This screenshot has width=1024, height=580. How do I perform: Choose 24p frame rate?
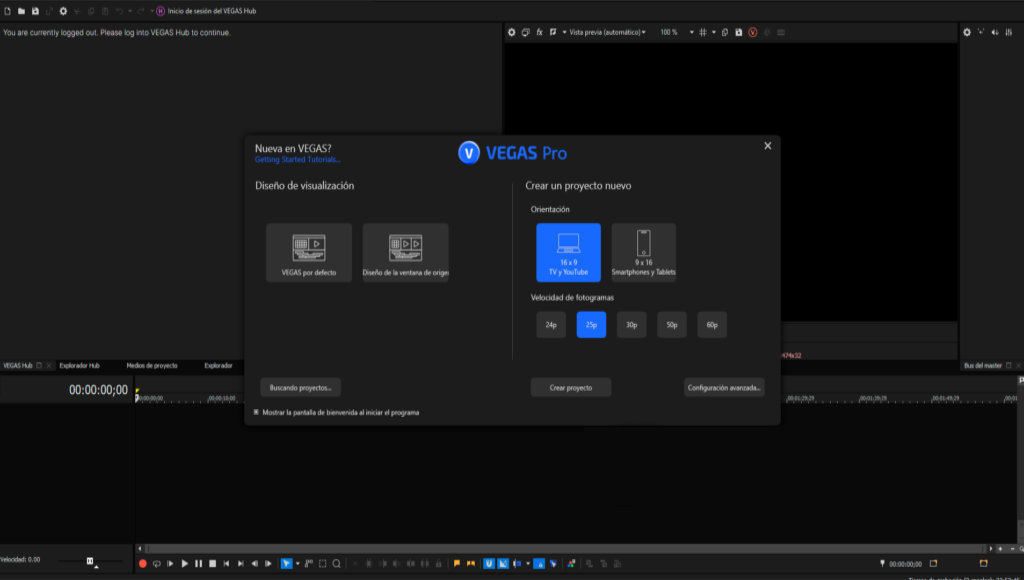pos(551,325)
